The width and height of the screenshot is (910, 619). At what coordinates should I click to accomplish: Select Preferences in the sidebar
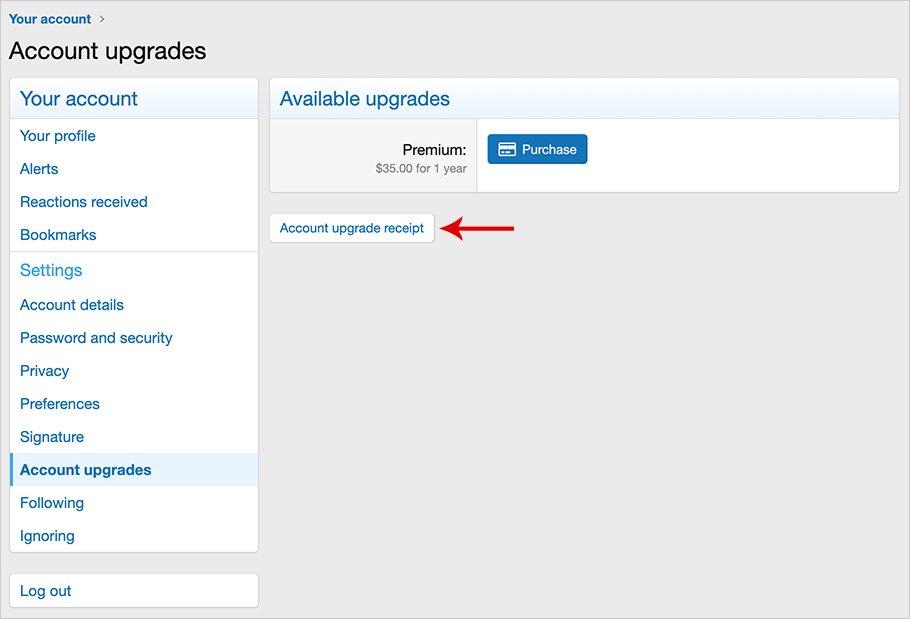click(60, 404)
